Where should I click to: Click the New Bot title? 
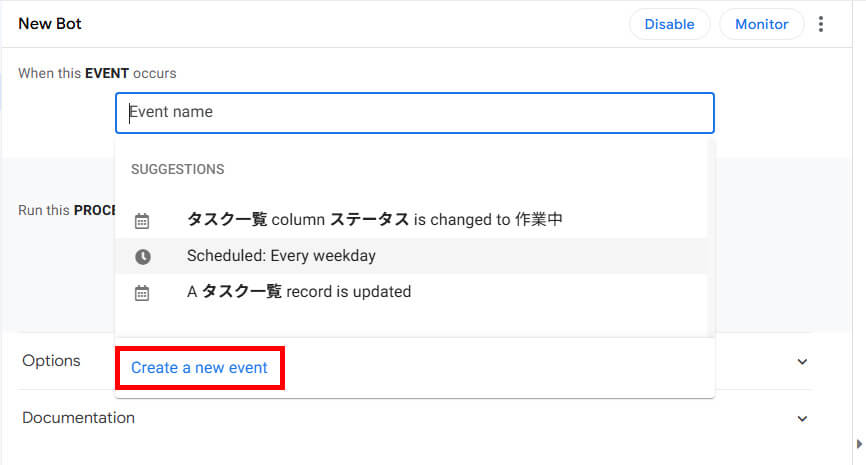(x=49, y=24)
